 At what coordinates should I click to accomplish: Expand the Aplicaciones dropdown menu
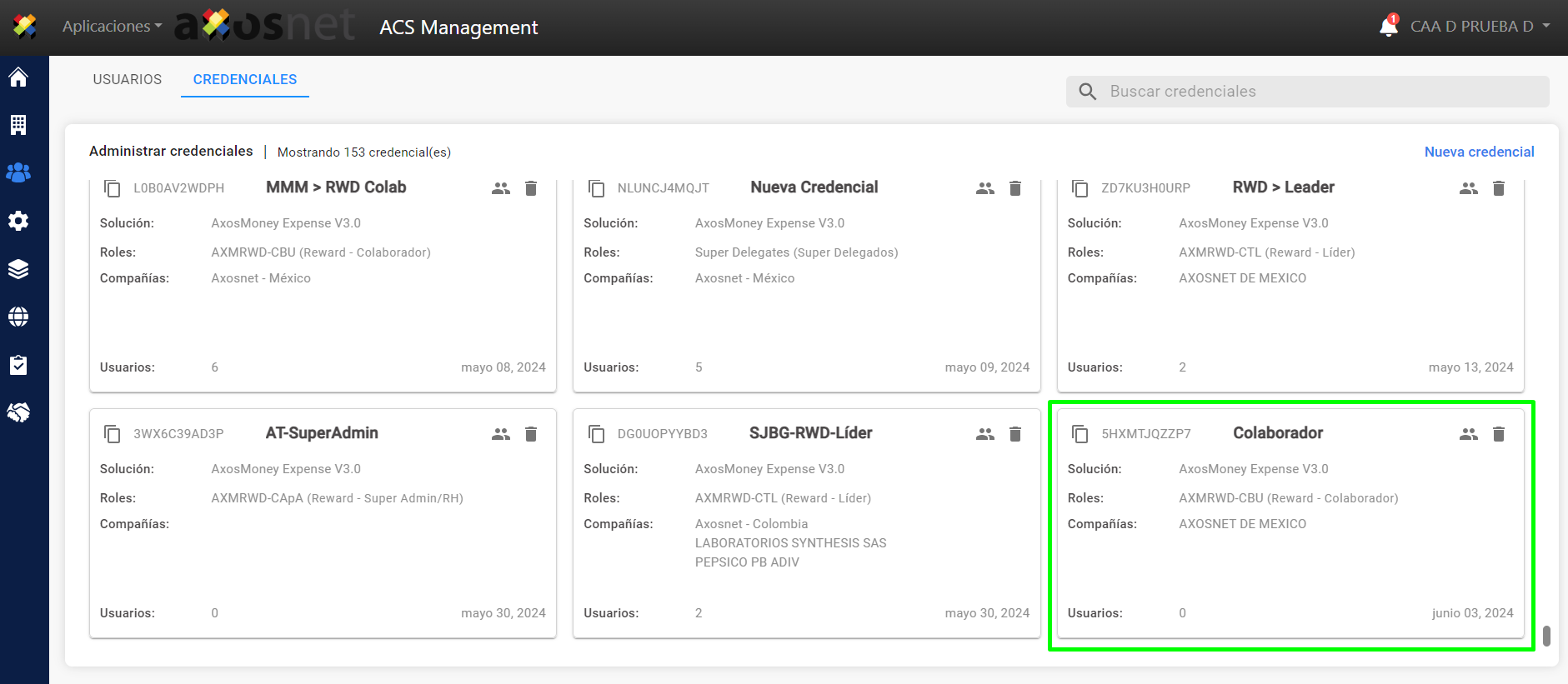112,27
